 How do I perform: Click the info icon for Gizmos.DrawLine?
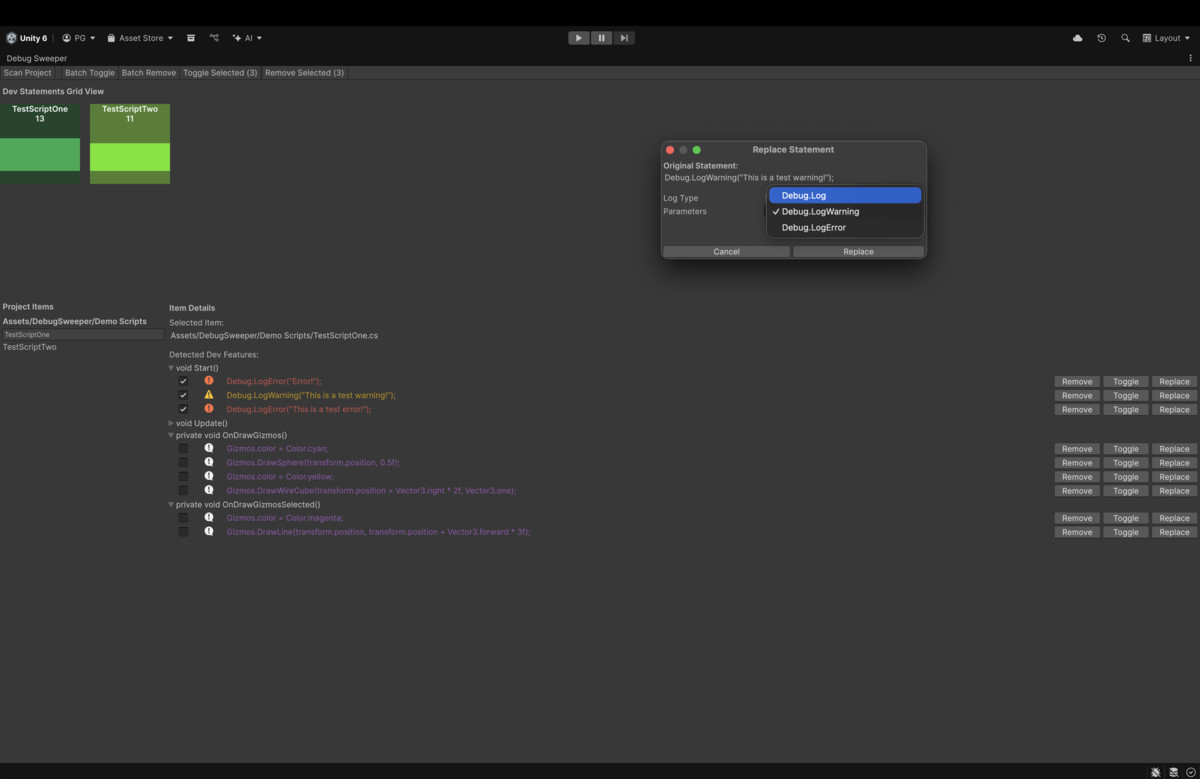[209, 532]
